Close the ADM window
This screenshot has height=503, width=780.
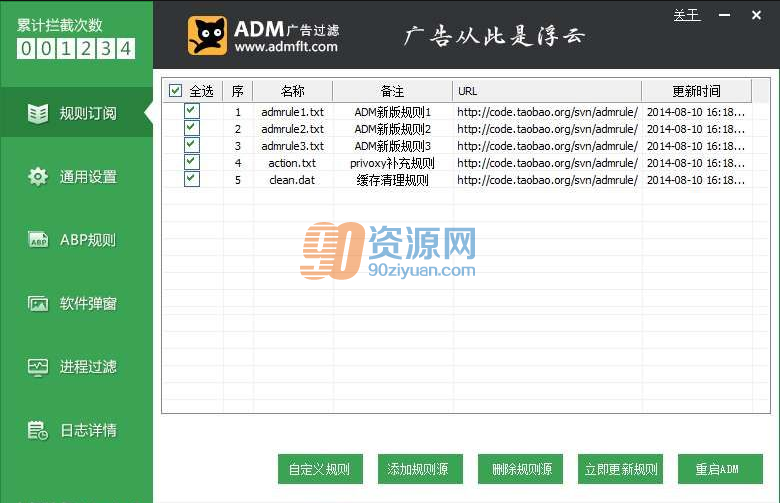tap(756, 15)
